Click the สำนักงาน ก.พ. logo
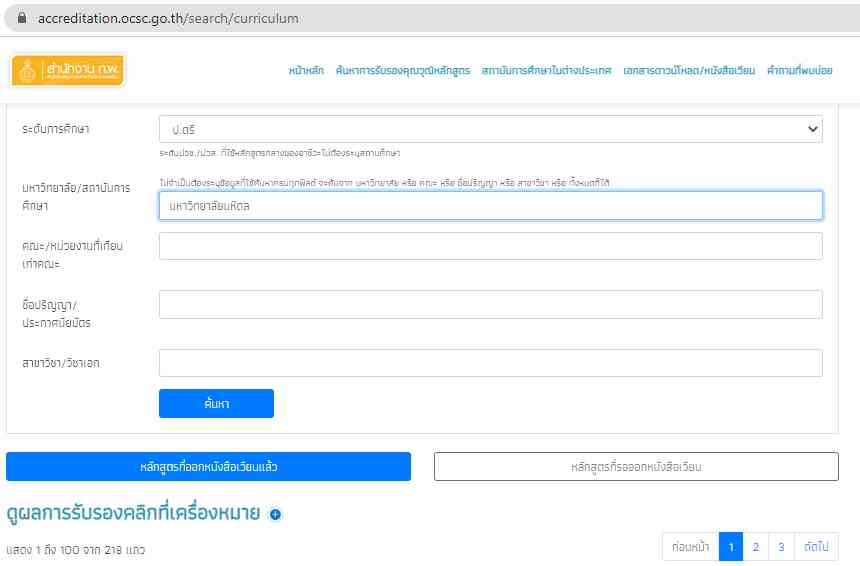Viewport: 860px width, 566px height. (x=68, y=70)
